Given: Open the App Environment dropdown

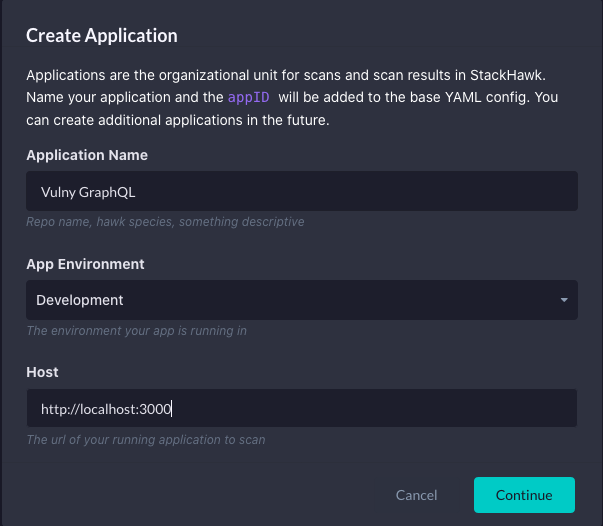Looking at the screenshot, I should point(302,300).
